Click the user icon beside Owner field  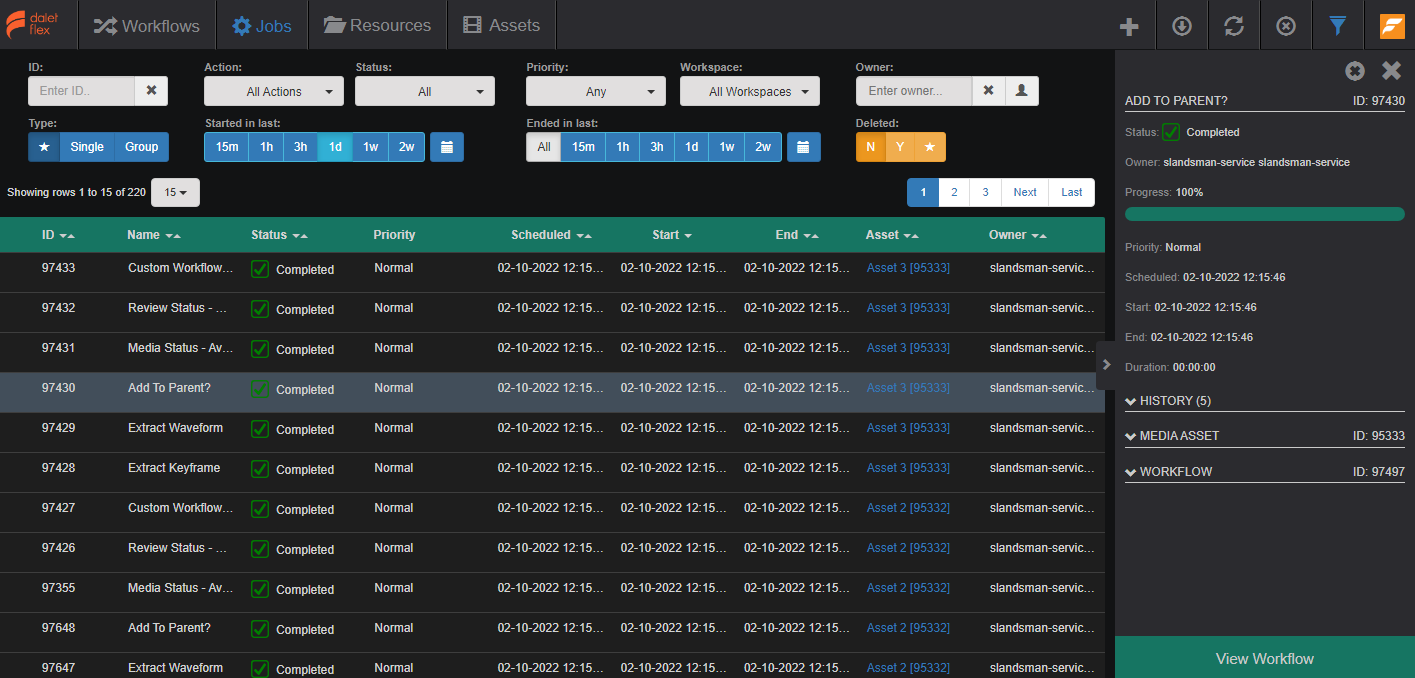(1021, 91)
